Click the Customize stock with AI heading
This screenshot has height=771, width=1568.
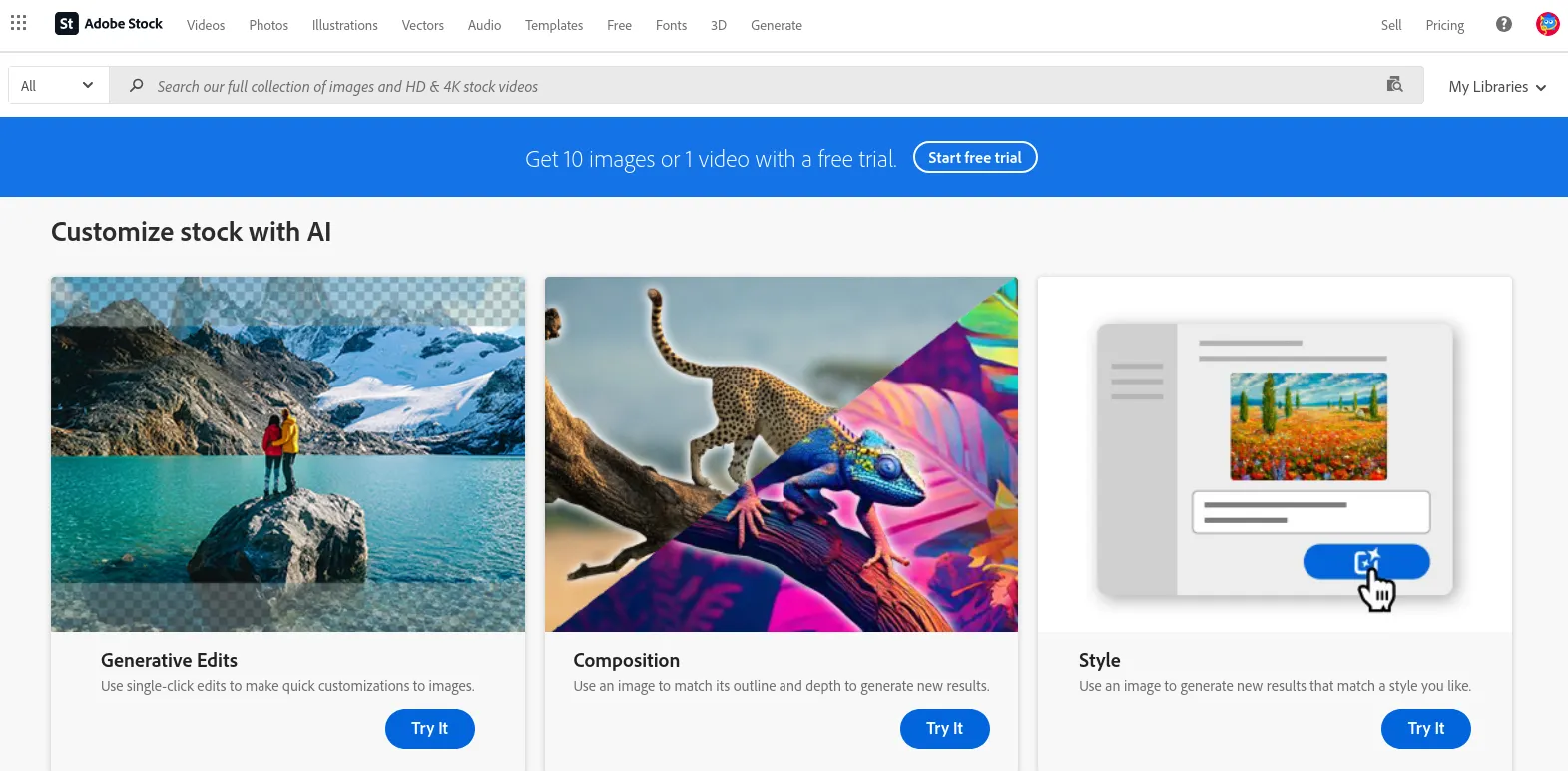pos(191,232)
